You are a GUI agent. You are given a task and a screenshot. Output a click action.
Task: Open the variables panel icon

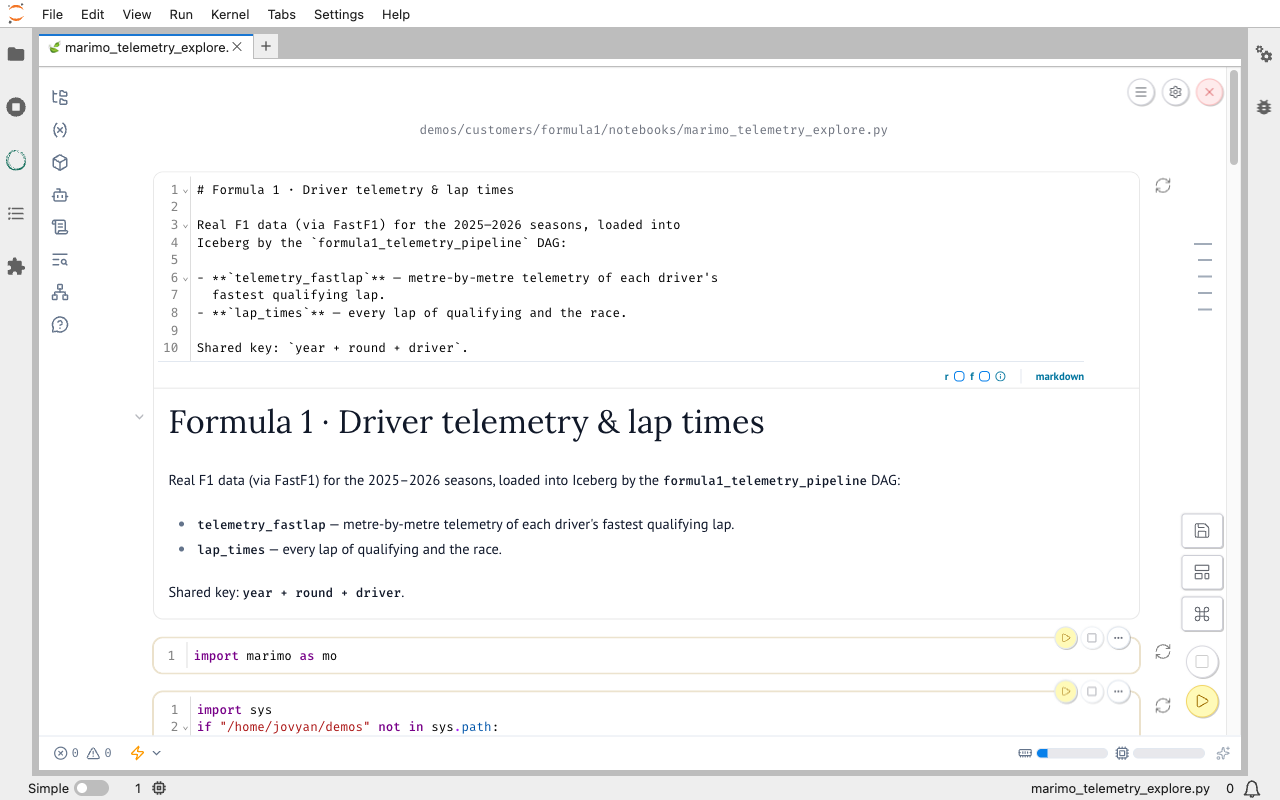pyautogui.click(x=60, y=130)
